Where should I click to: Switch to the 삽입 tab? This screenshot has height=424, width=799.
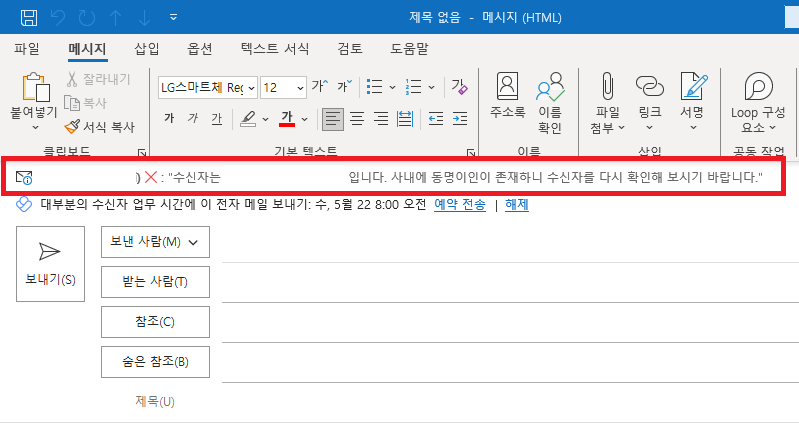147,49
